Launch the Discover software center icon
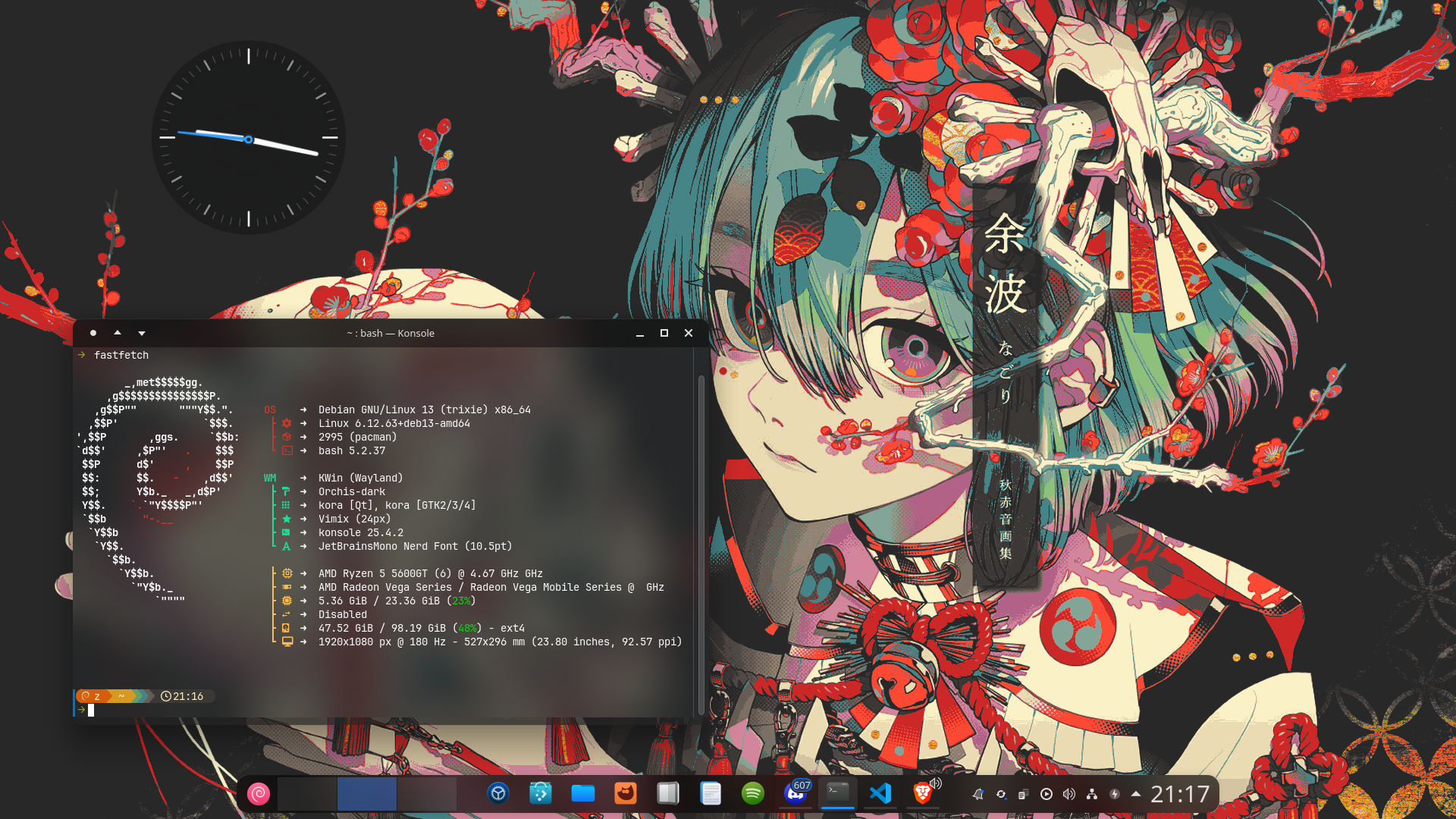The height and width of the screenshot is (819, 1456). coord(541,793)
